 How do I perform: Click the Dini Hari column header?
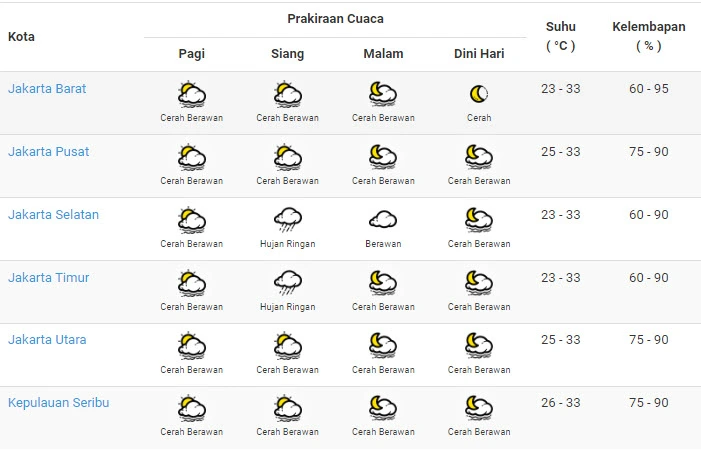pos(479,54)
